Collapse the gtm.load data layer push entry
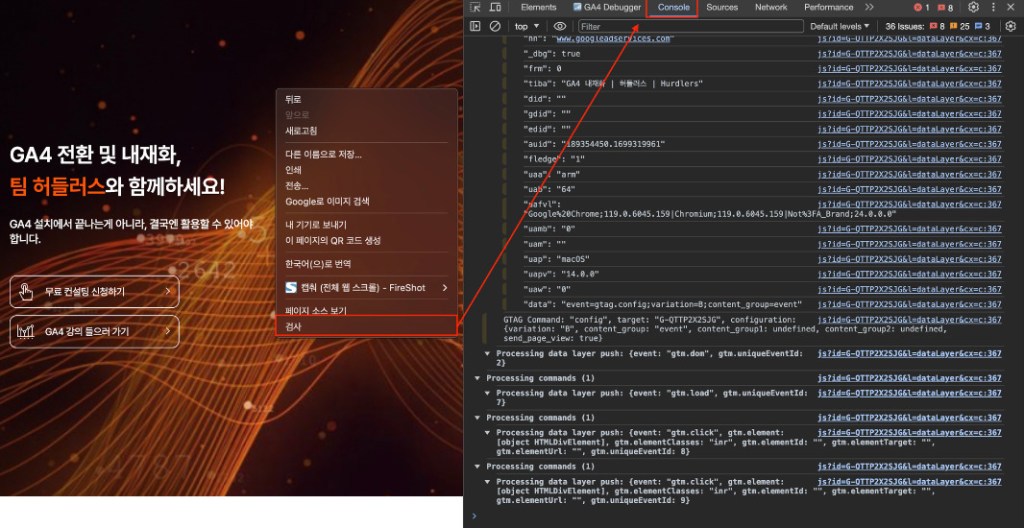The image size is (1024, 528). 487,393
